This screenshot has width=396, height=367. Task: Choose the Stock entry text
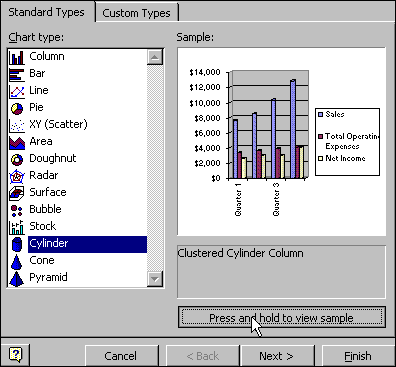tap(43, 226)
